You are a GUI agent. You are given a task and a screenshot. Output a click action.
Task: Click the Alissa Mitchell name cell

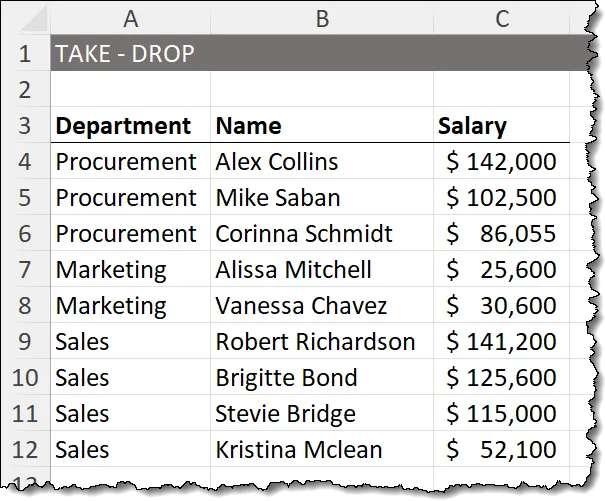pos(294,270)
